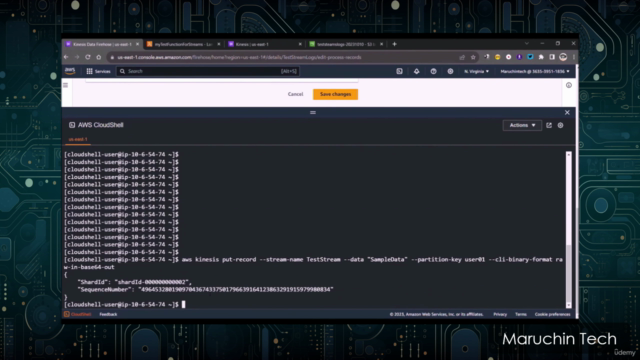Expand the CloudShell Actions dropdown
Viewport: 640px width, 360px height.
coord(522,125)
